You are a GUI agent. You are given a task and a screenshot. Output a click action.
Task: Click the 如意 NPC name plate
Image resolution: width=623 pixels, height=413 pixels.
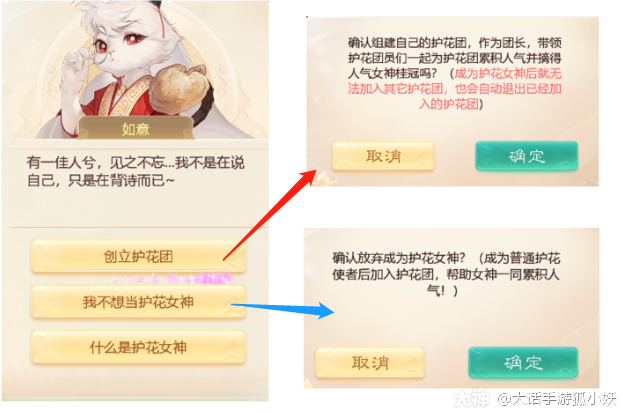pos(135,128)
